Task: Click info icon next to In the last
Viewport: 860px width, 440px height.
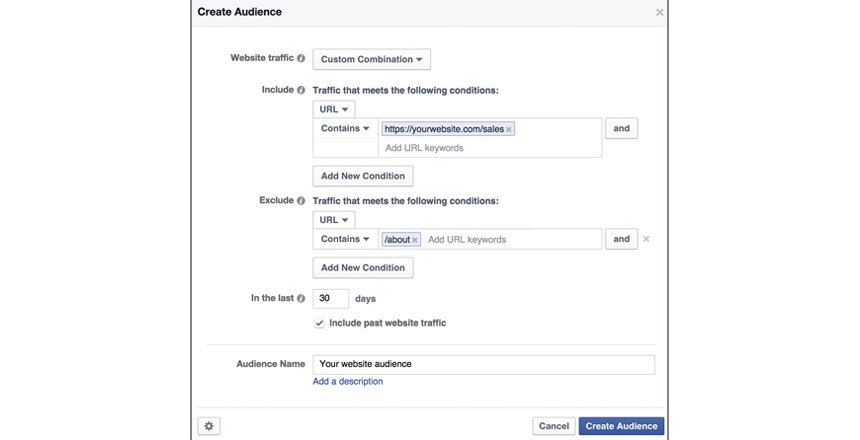Action: click(x=301, y=298)
